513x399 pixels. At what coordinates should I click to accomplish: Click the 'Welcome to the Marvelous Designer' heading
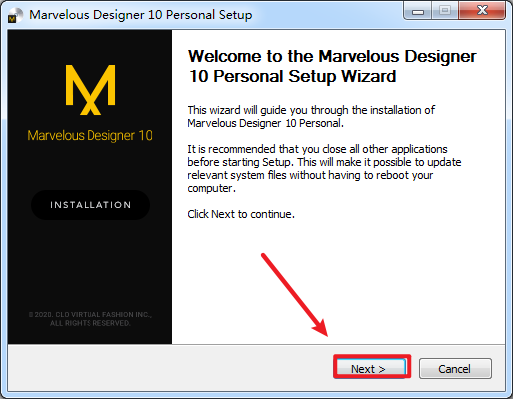(332, 66)
